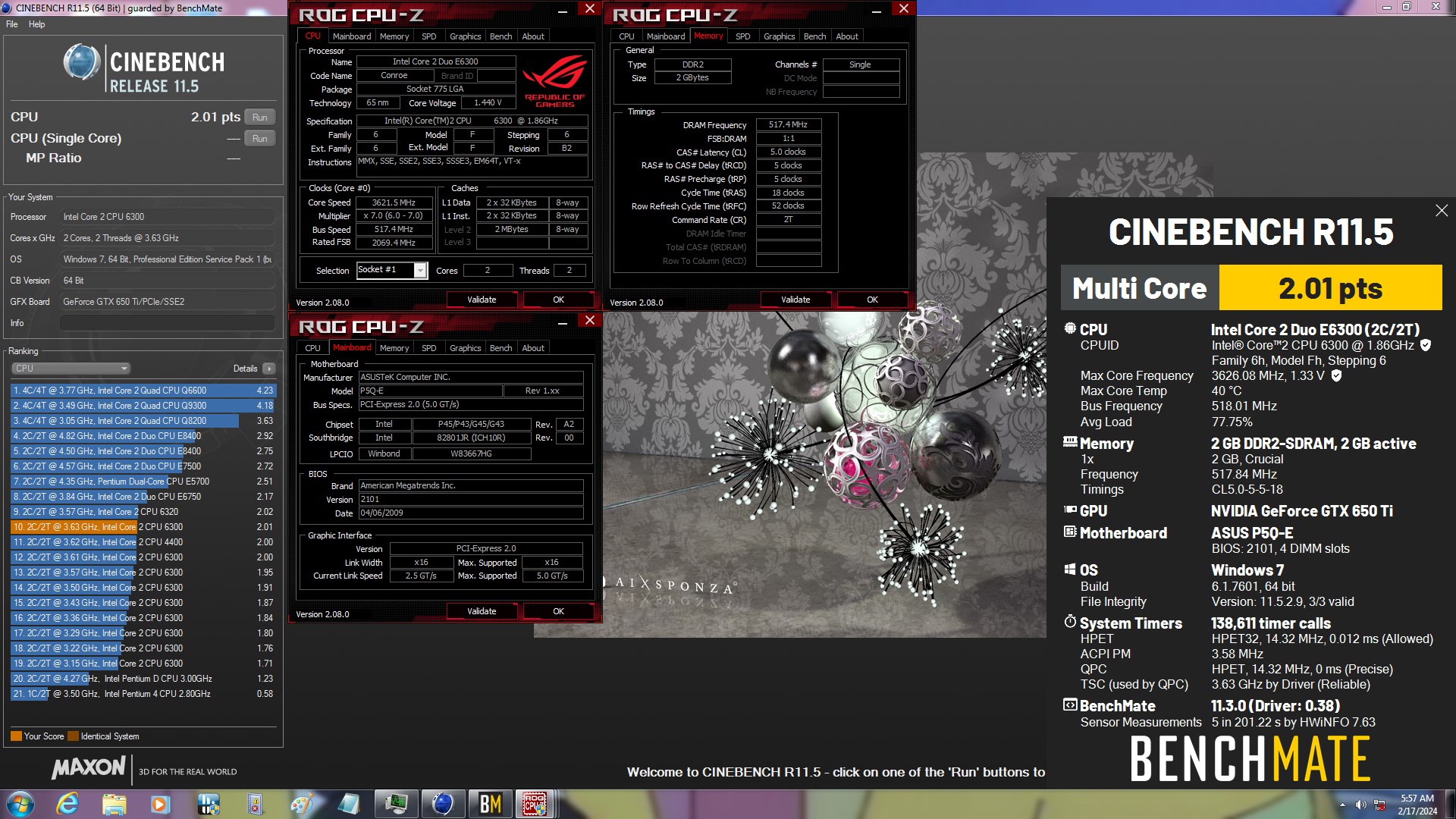The width and height of the screenshot is (1456, 819).
Task: Select ranking row 21 Pentium 4 2.80GHz
Action: click(x=143, y=694)
